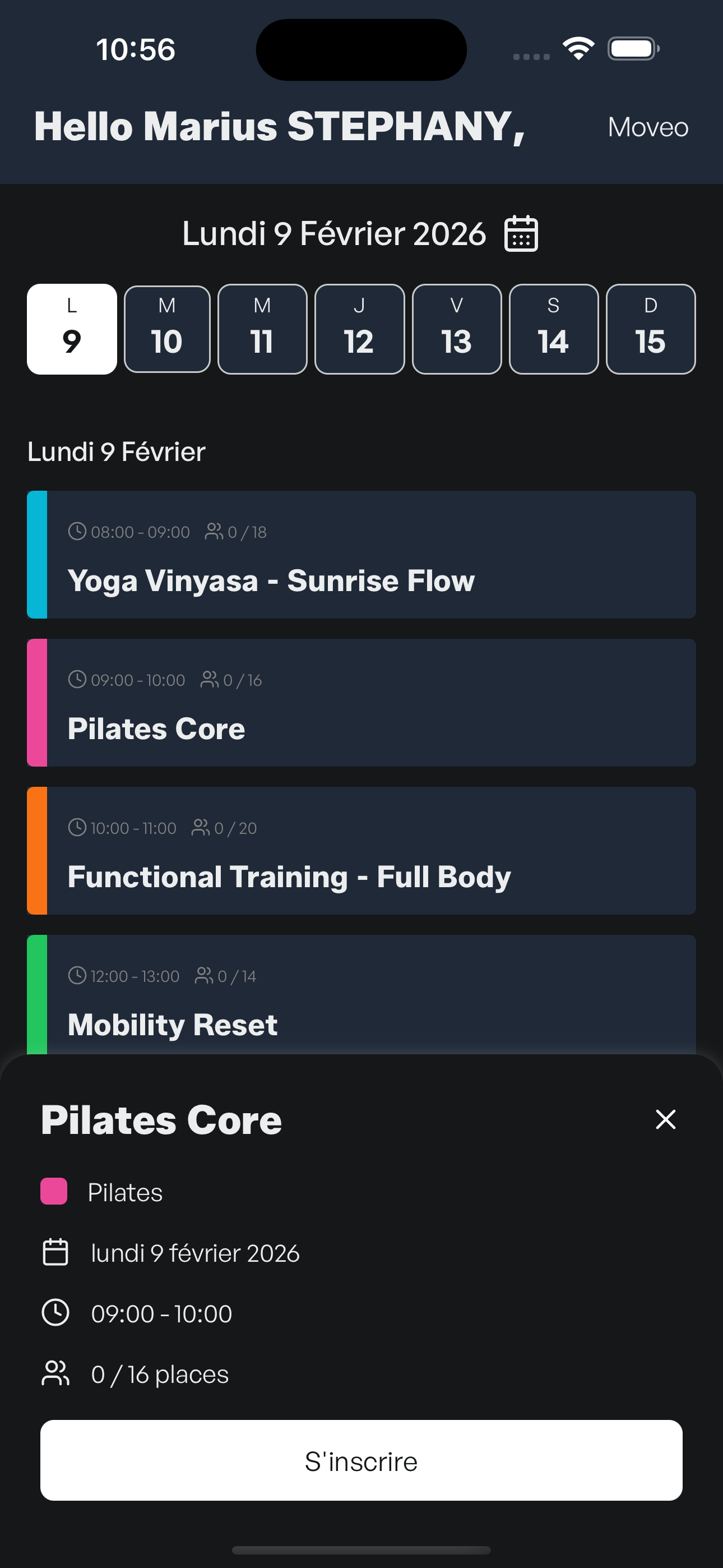
Task: Choose Friday 13 in the week selector
Action: pyautogui.click(x=456, y=329)
